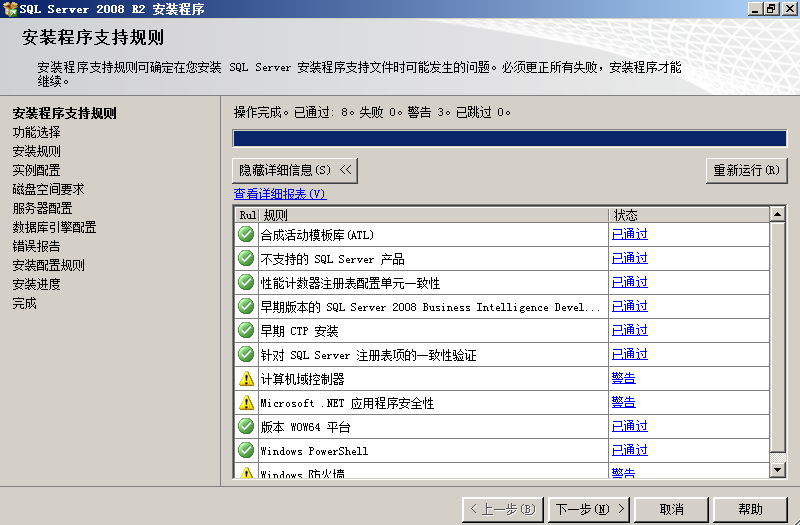Select 安装进度 step in the left pane

click(x=36, y=284)
